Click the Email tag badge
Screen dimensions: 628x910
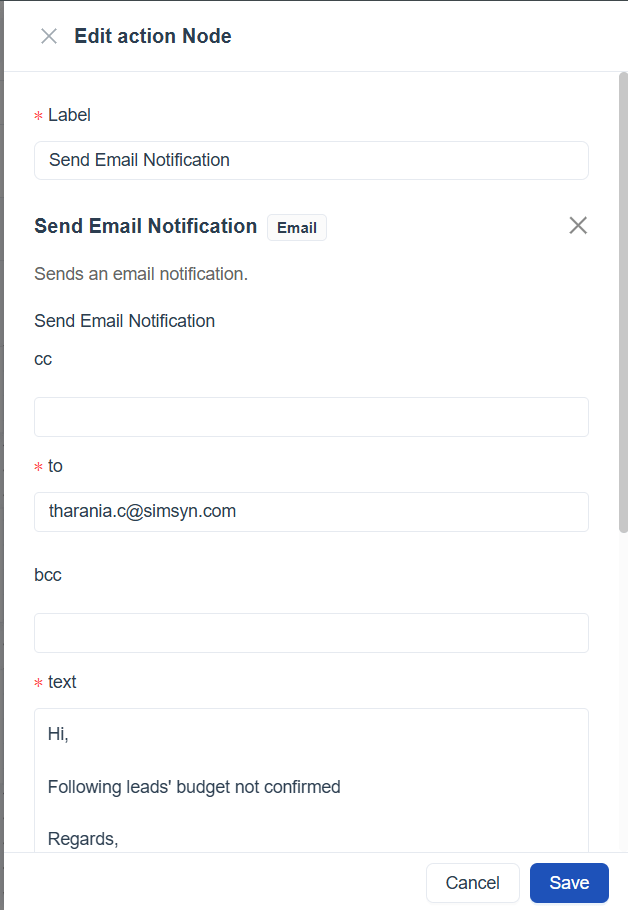click(296, 228)
